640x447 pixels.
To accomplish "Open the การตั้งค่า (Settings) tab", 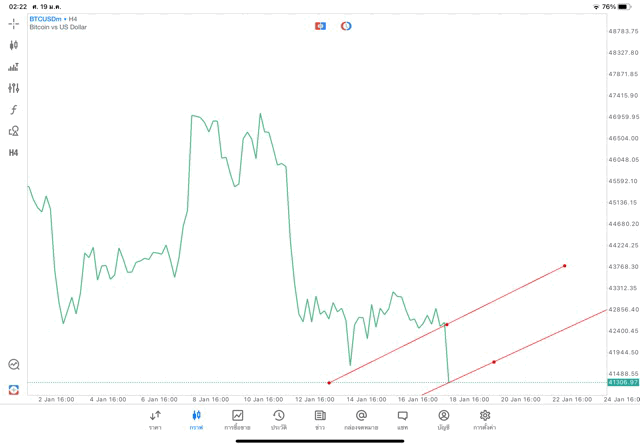I will (485, 419).
